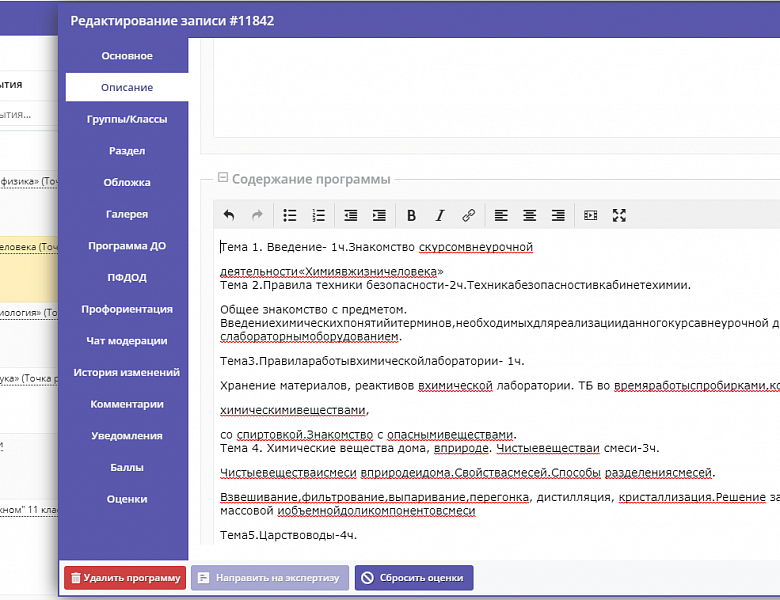Click Удалить программу button
The image size is (780, 600).
(125, 578)
